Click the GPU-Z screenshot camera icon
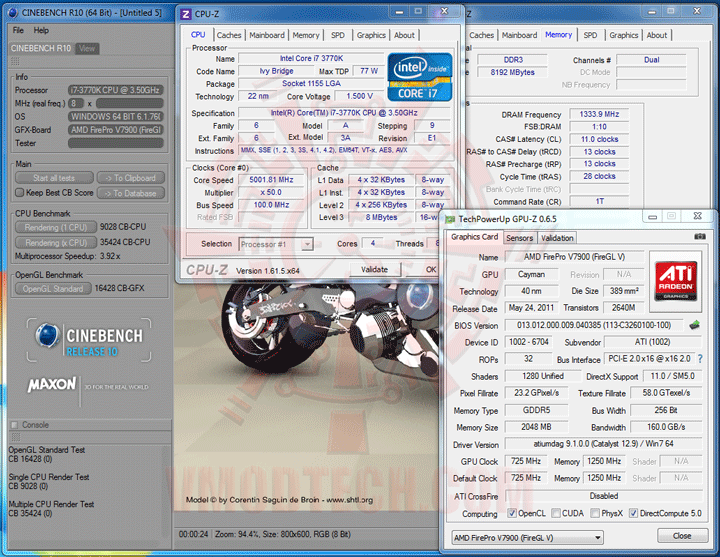 [700, 236]
